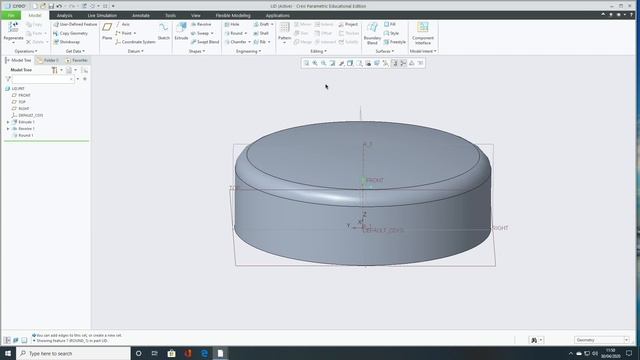The width and height of the screenshot is (640, 360).
Task: Select the Plane datum tool
Action: click(107, 31)
